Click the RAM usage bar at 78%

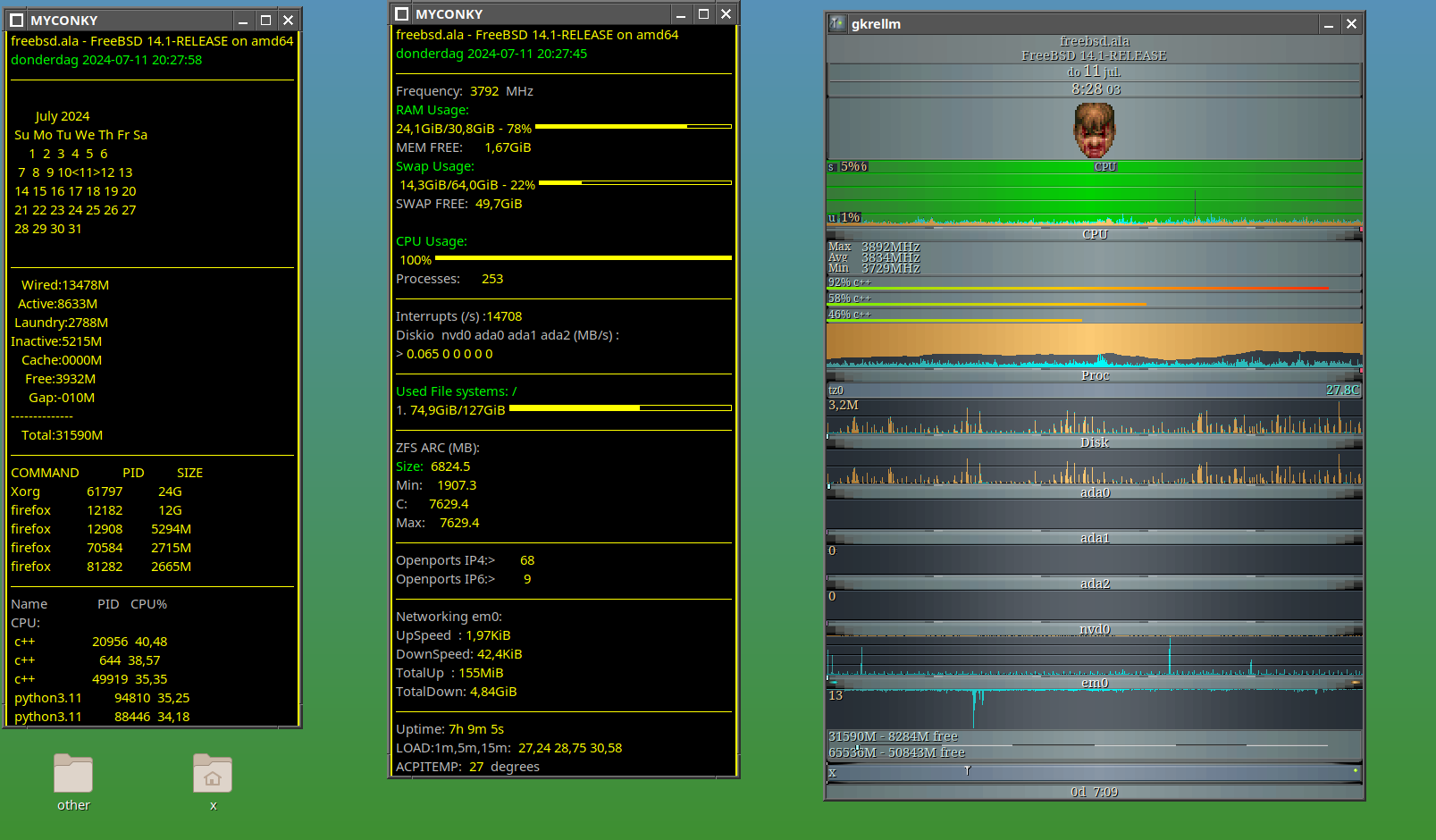tap(634, 127)
